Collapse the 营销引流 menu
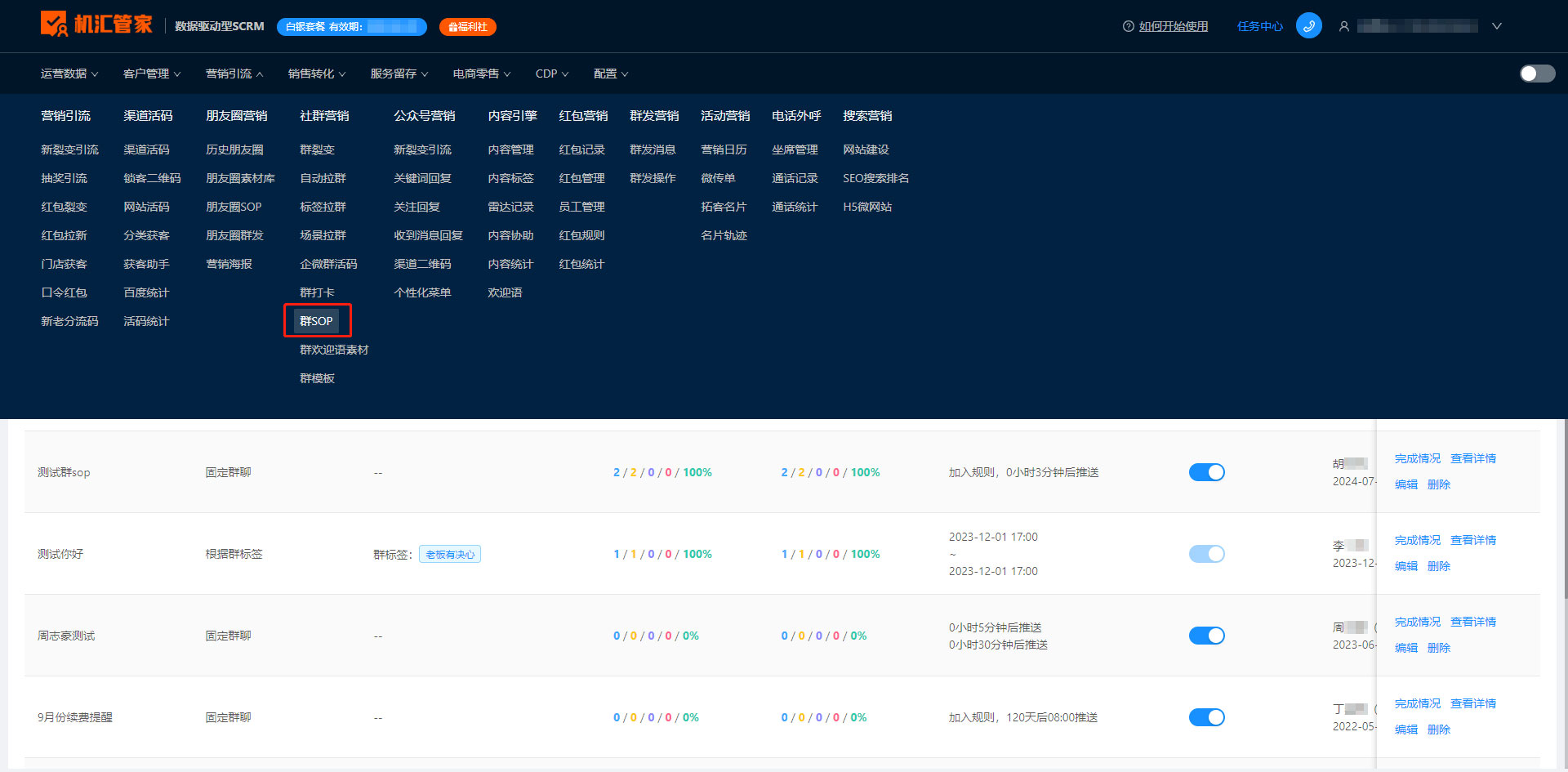Viewport: 1568px width, 772px height. coord(234,74)
